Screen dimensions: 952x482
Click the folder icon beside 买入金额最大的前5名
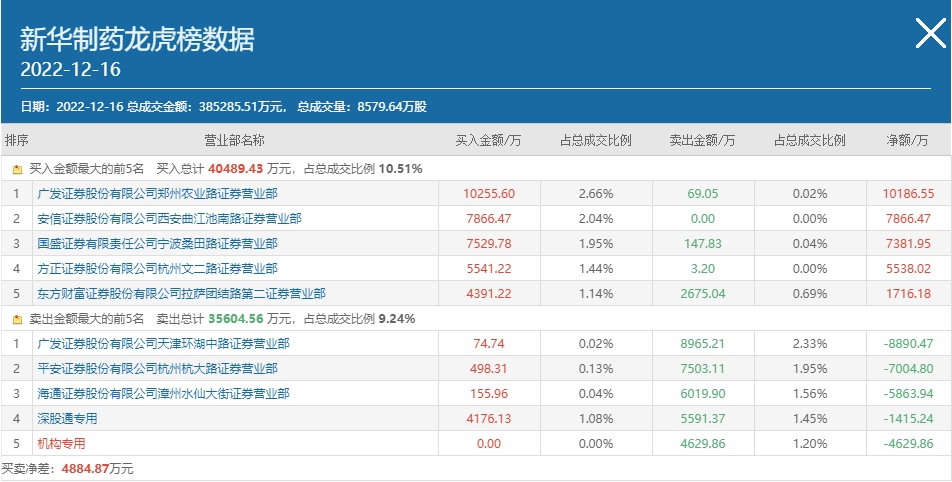click(17, 169)
